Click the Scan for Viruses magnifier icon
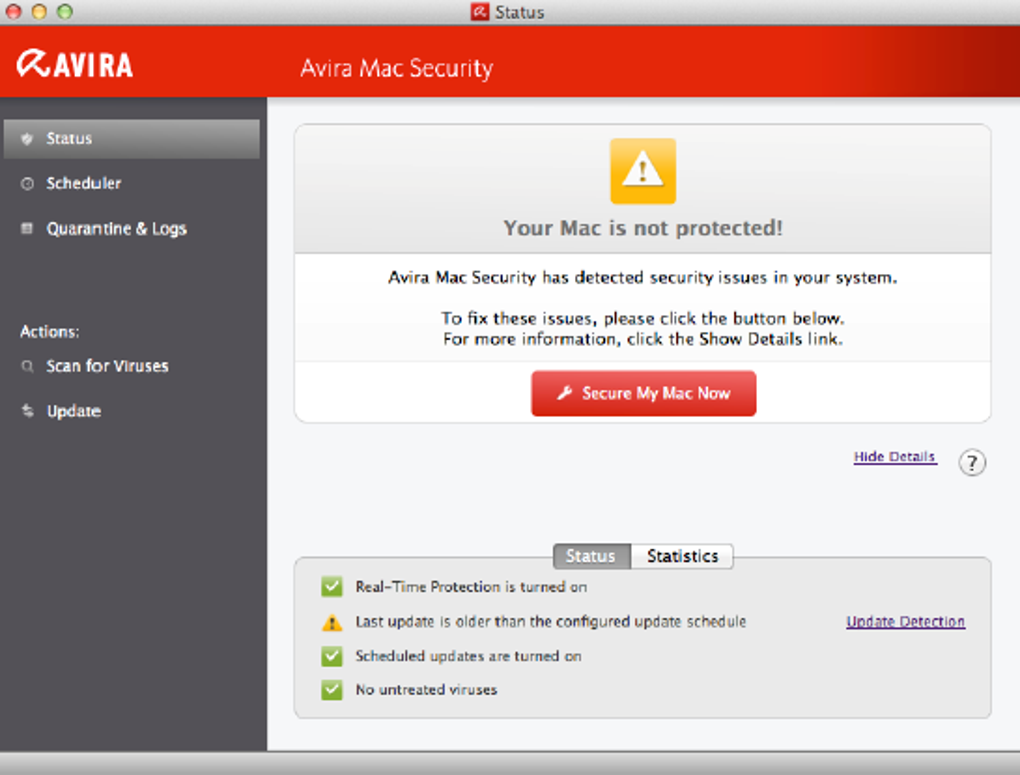This screenshot has height=775, width=1020. [27, 367]
